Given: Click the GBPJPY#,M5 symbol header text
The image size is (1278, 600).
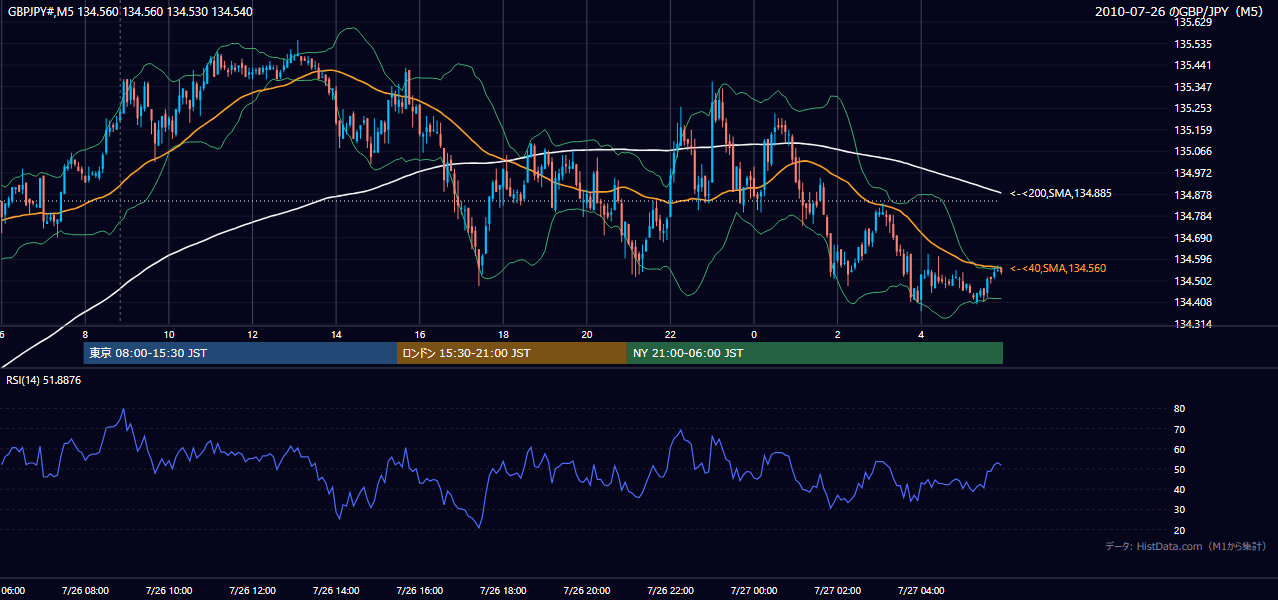Looking at the screenshot, I should [130, 11].
